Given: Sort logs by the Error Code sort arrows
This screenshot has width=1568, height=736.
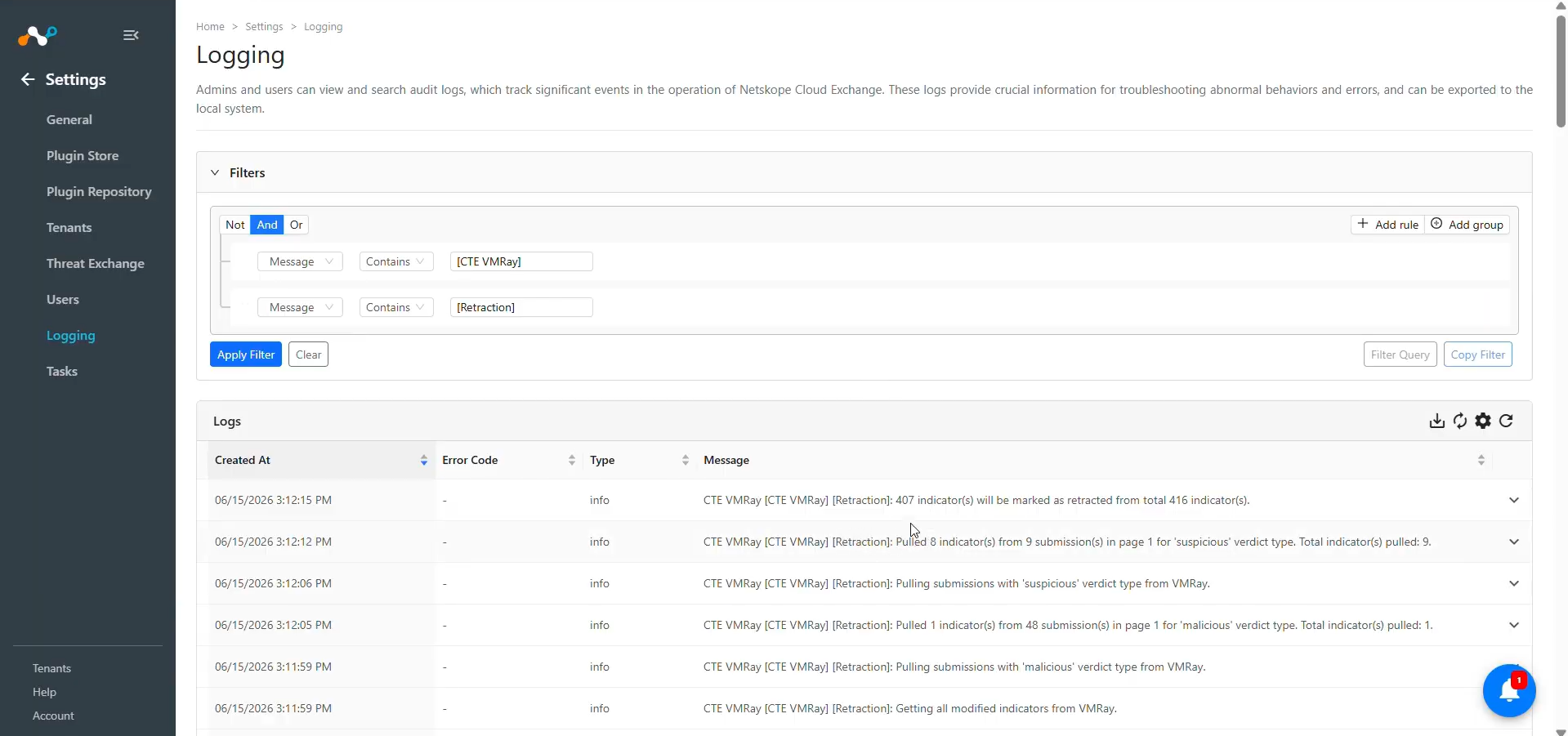Looking at the screenshot, I should pyautogui.click(x=572, y=461).
